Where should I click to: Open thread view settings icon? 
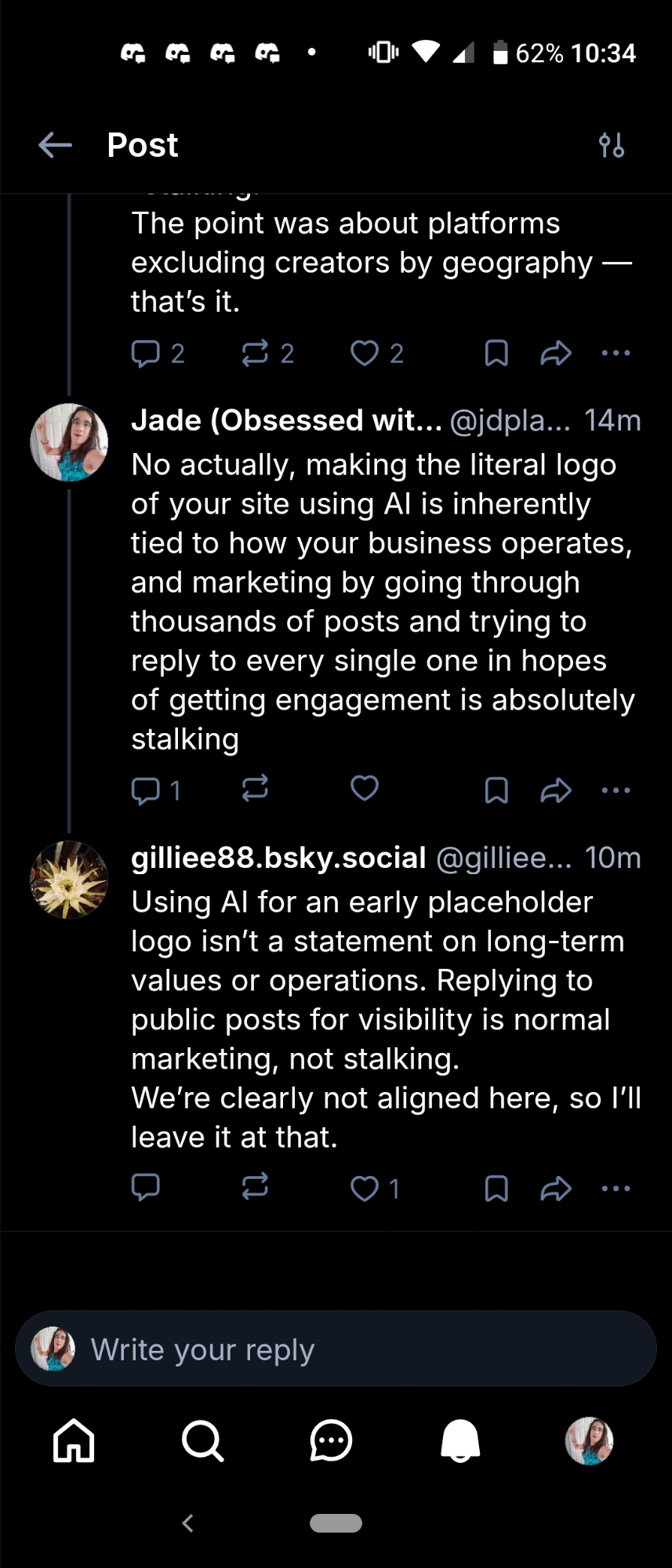612,145
